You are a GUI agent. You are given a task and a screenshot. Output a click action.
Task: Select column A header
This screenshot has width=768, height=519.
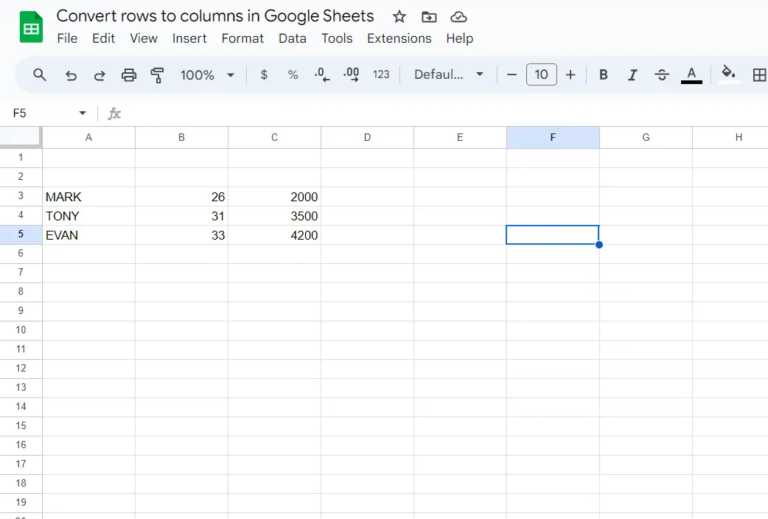pos(89,138)
